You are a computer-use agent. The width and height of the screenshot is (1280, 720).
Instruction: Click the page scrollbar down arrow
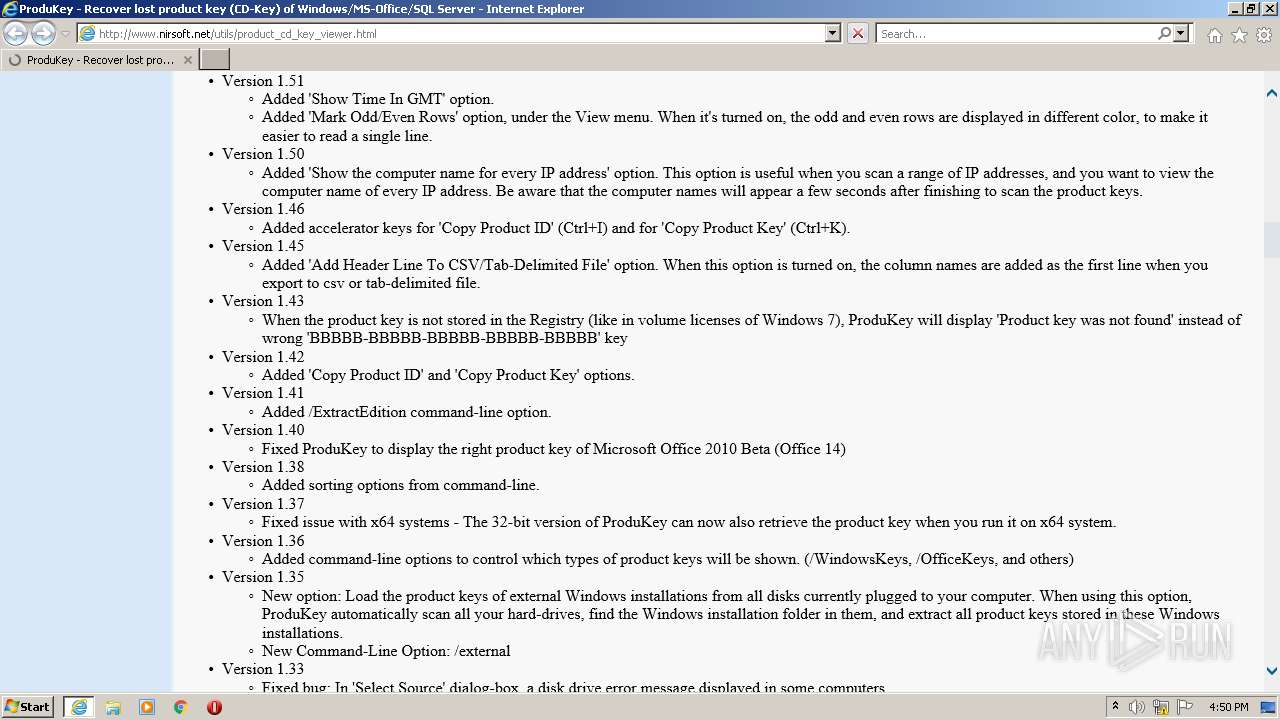pyautogui.click(x=1272, y=671)
